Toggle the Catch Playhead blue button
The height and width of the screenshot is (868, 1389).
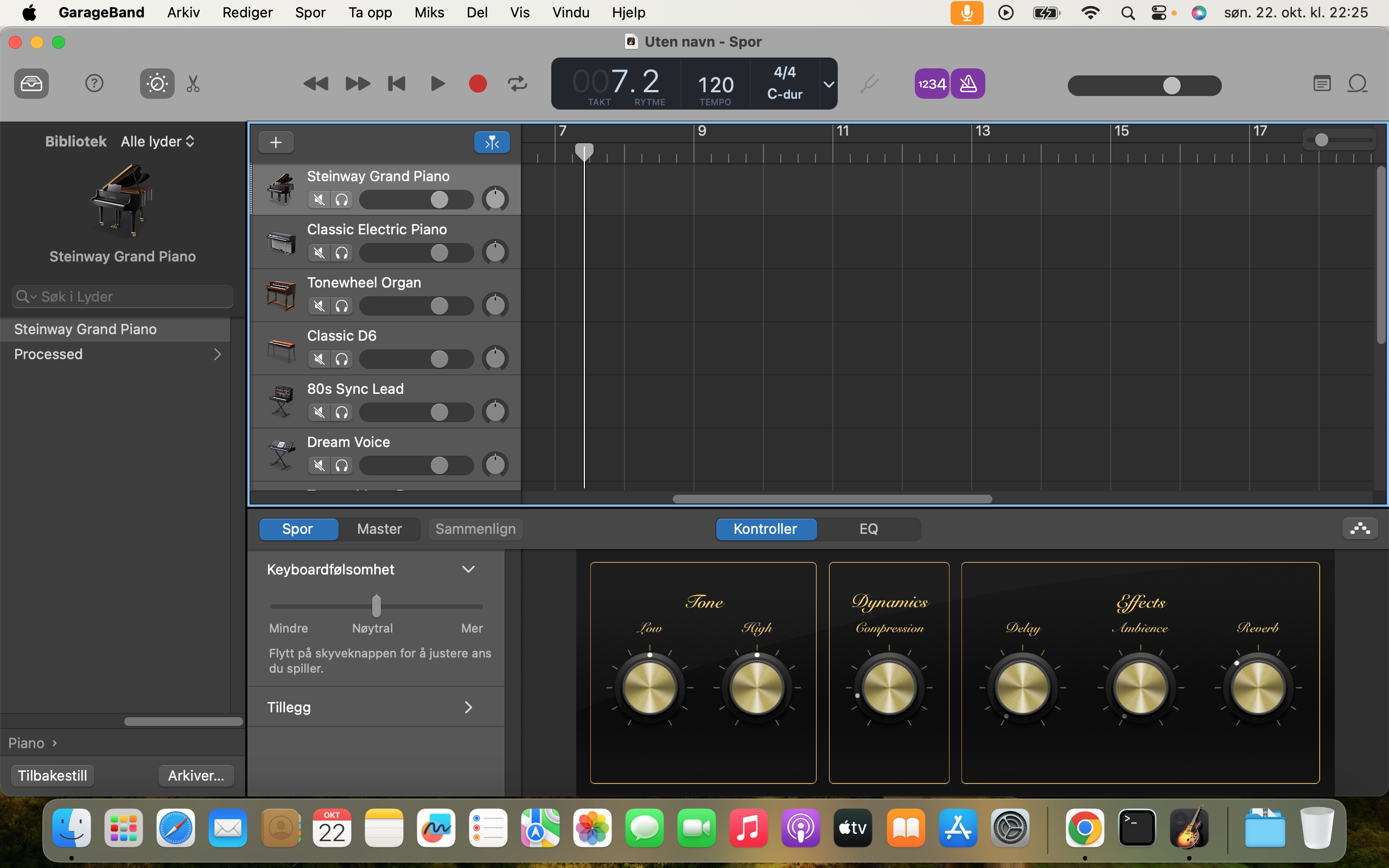[492, 142]
